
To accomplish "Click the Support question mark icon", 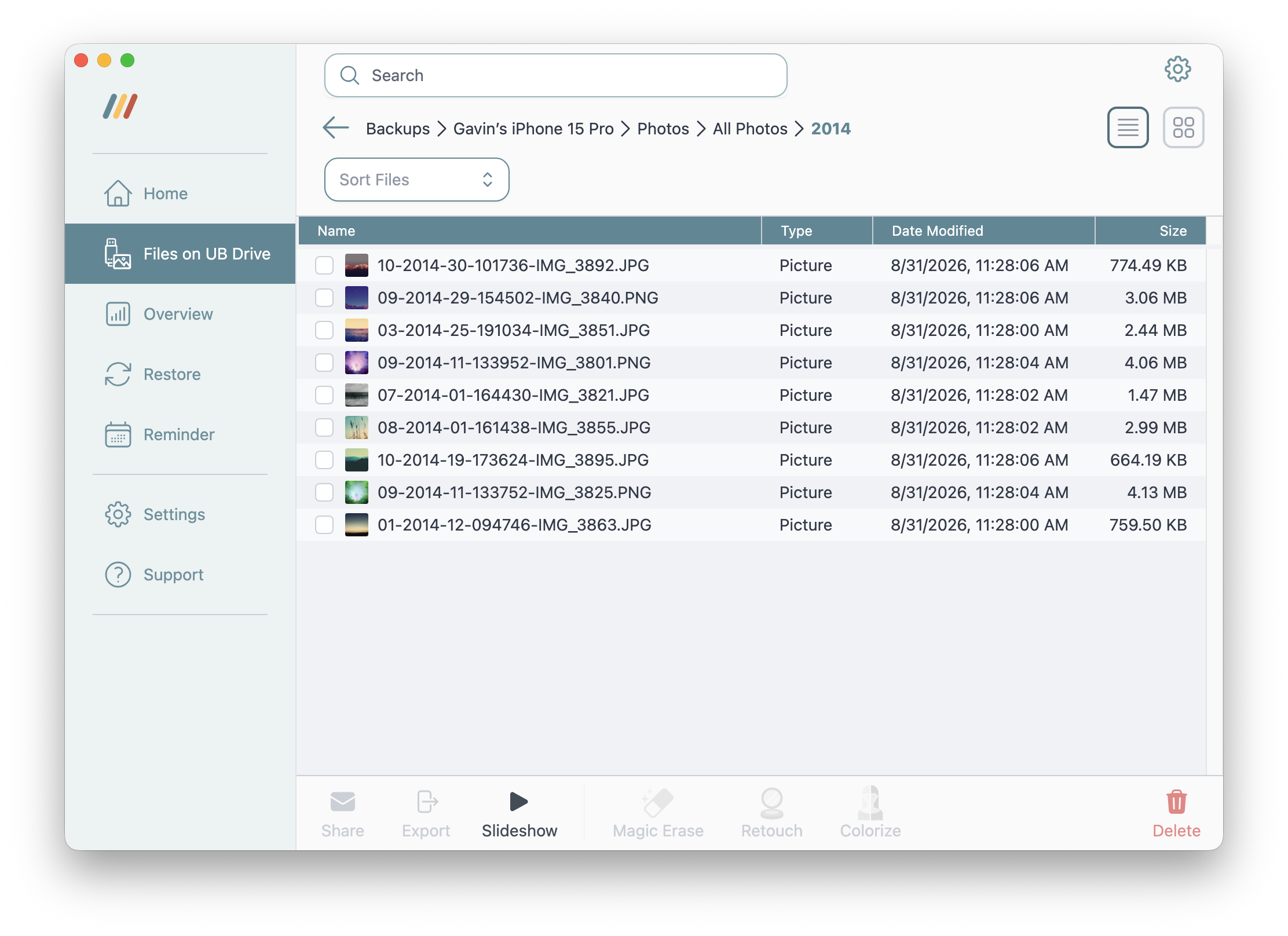I will (118, 575).
